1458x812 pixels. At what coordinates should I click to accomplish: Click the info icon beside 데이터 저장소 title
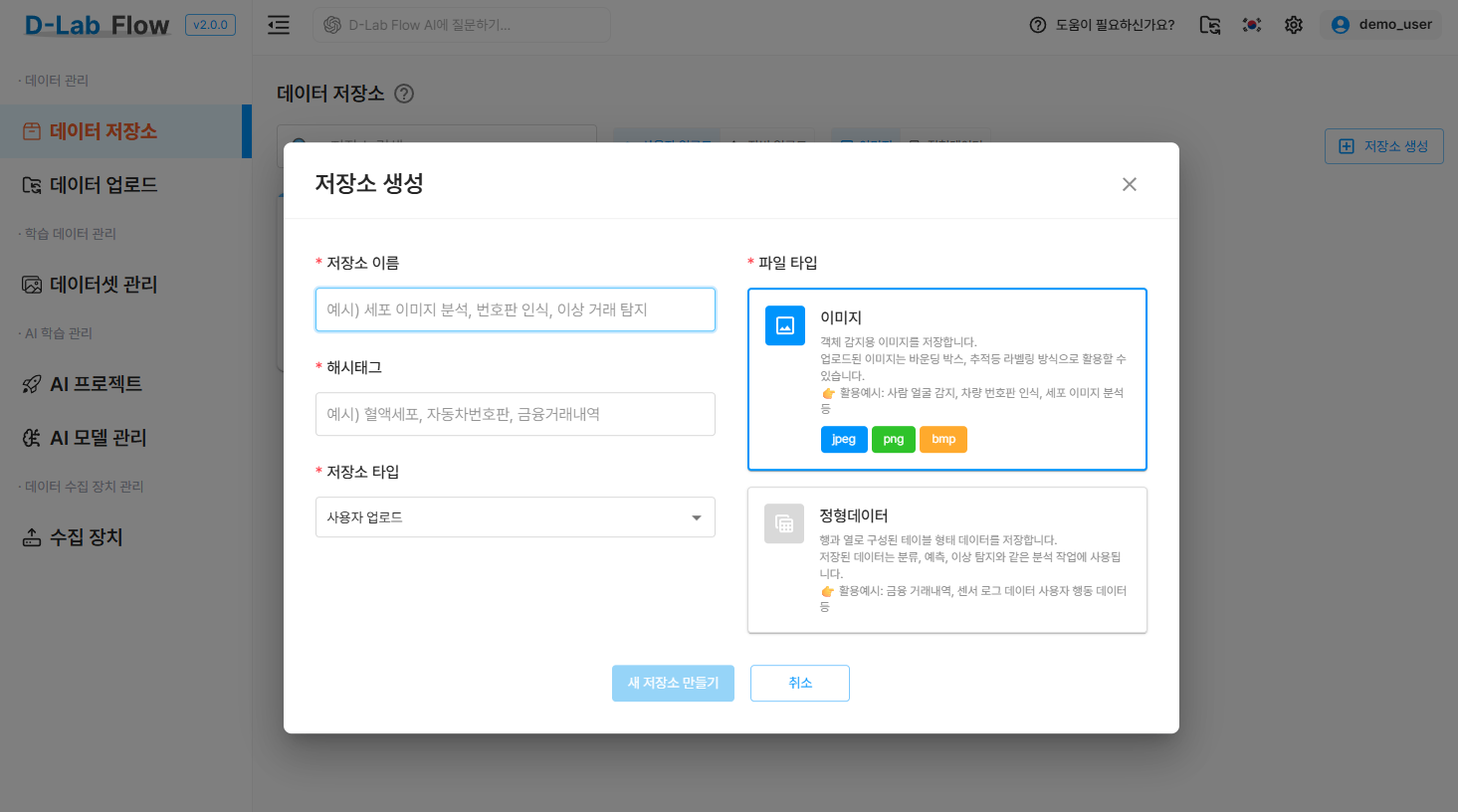(404, 94)
